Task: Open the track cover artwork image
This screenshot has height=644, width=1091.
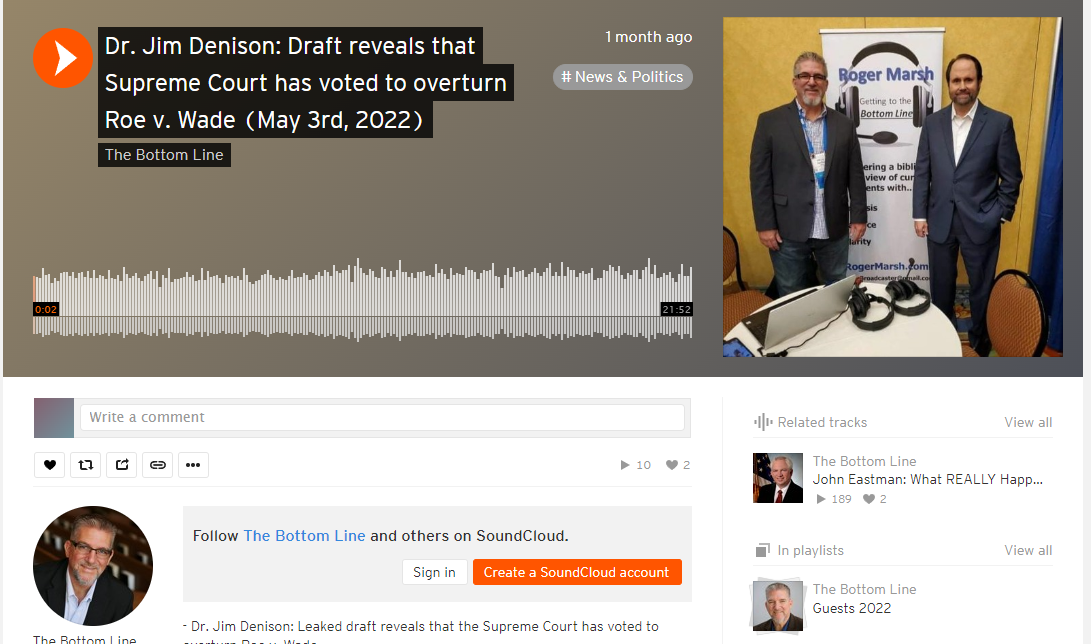Action: click(x=893, y=187)
